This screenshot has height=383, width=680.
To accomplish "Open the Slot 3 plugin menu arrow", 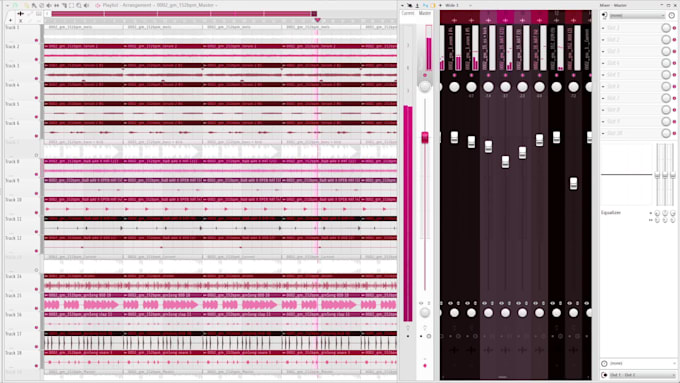I will (603, 51).
